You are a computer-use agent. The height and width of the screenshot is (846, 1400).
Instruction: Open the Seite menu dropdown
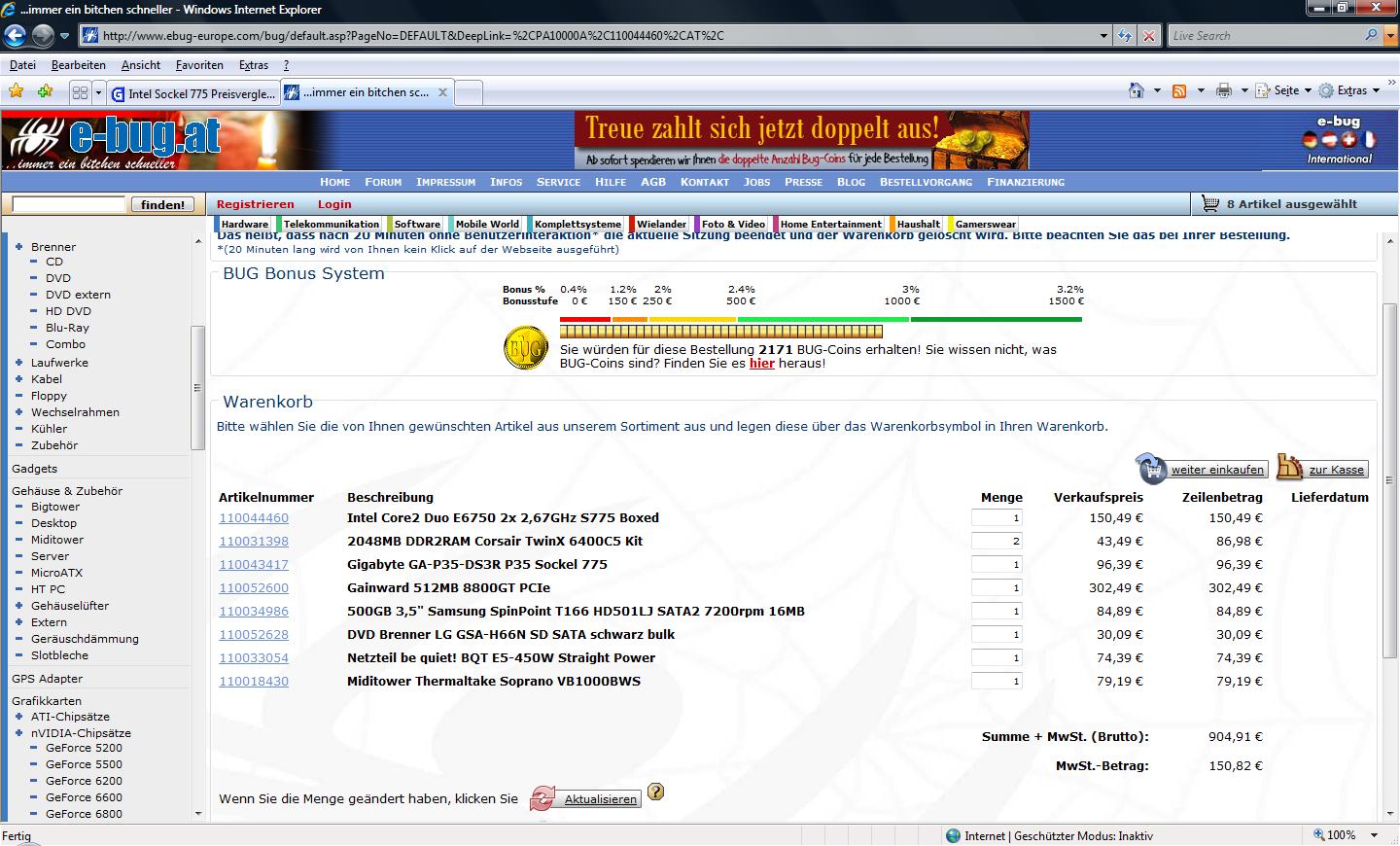point(1283,90)
